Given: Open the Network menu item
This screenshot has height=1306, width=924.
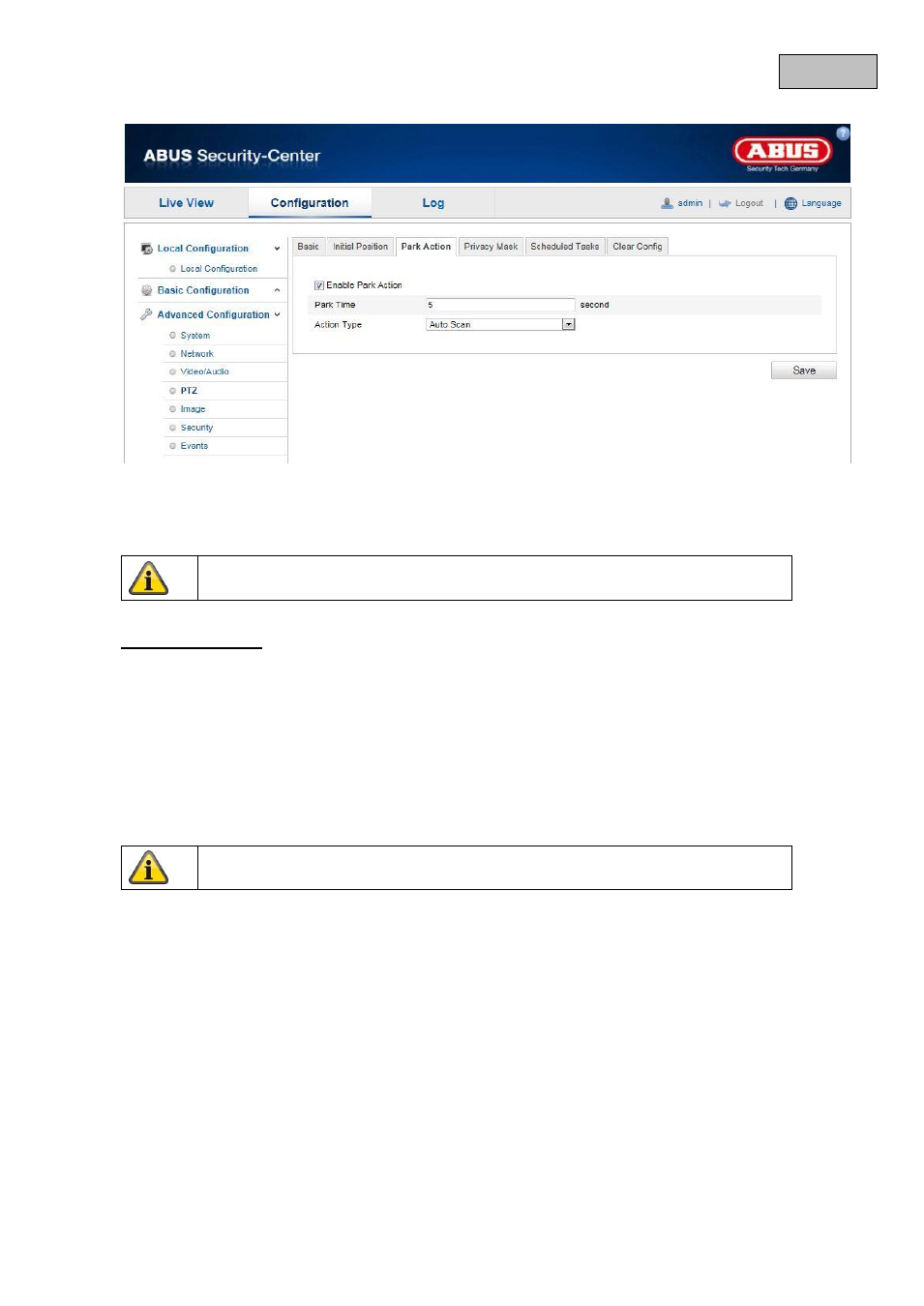Looking at the screenshot, I should pos(197,354).
